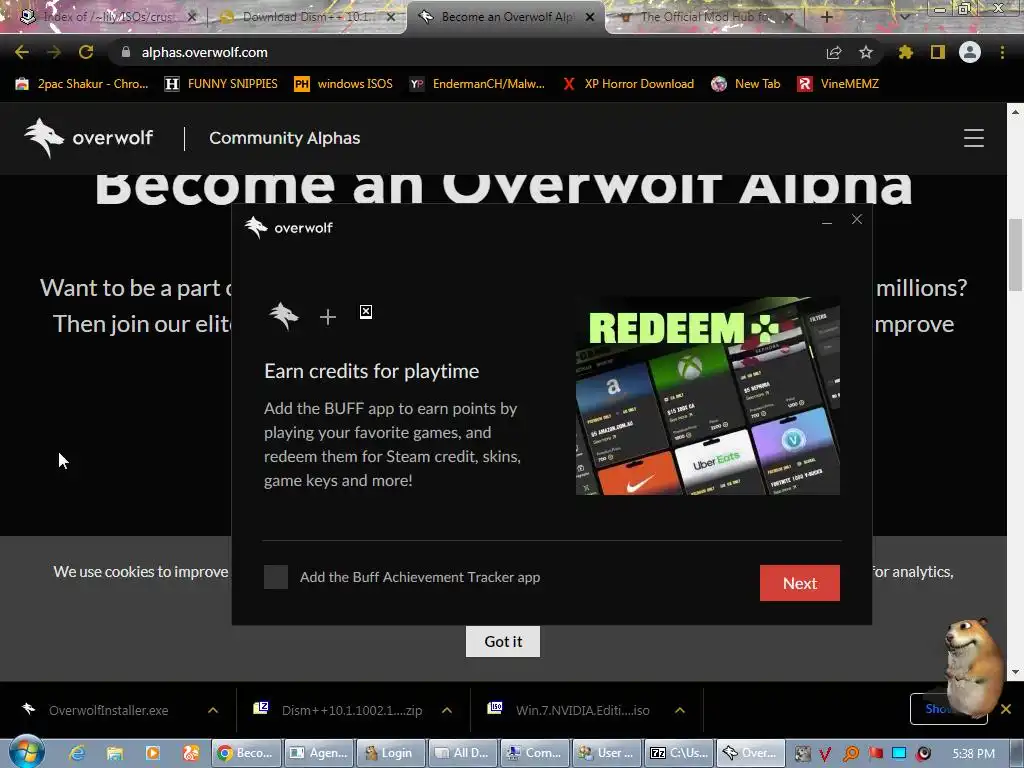
Task: Launch Internet Explorer from taskbar
Action: coord(77,753)
